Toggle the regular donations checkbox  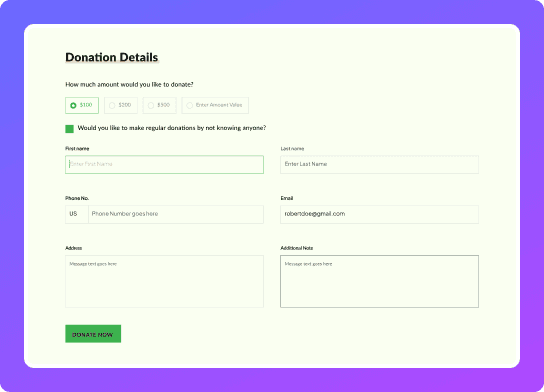tap(69, 129)
